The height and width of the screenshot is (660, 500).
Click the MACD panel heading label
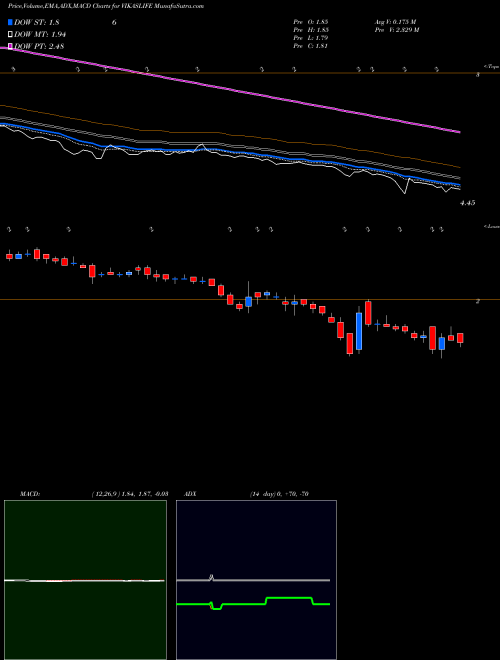[x=30, y=494]
